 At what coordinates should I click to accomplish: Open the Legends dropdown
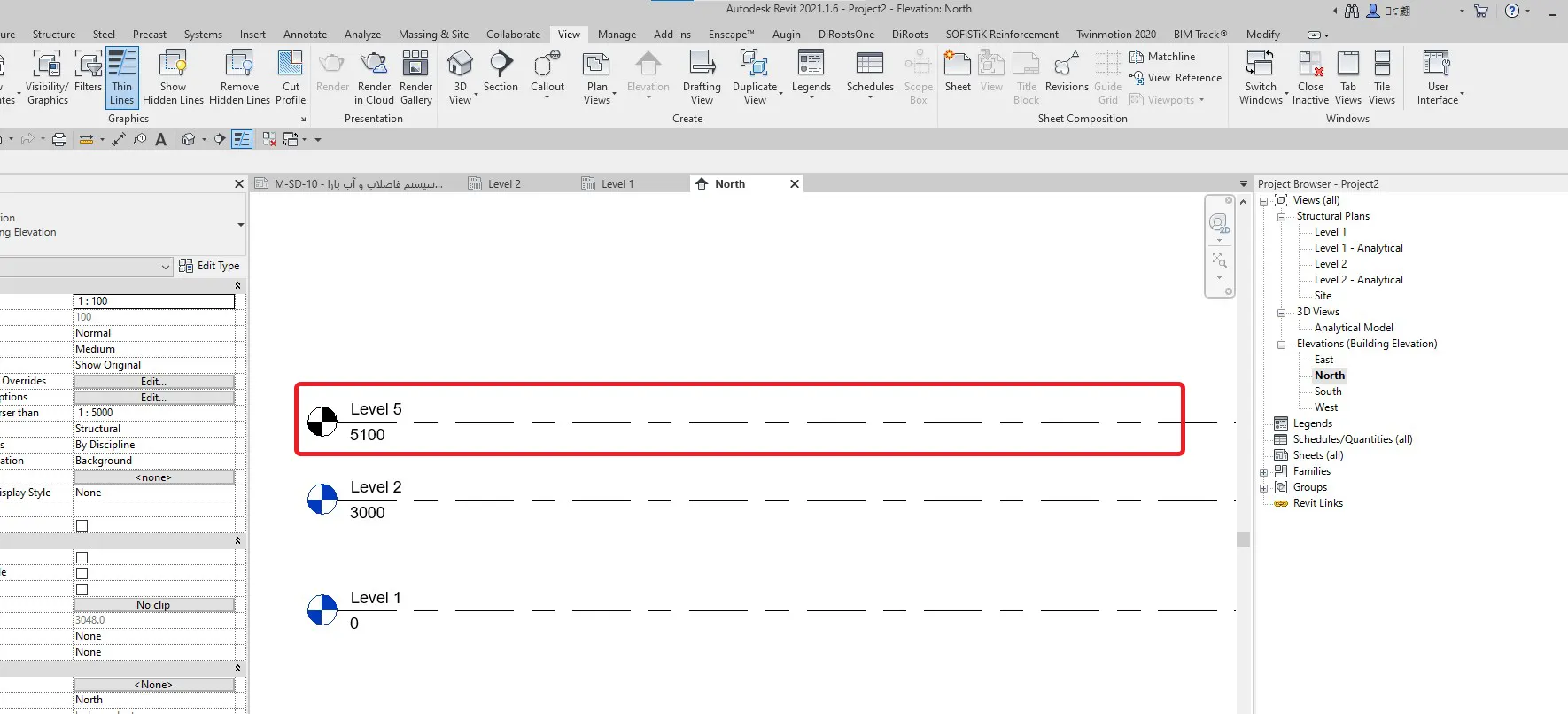click(811, 73)
